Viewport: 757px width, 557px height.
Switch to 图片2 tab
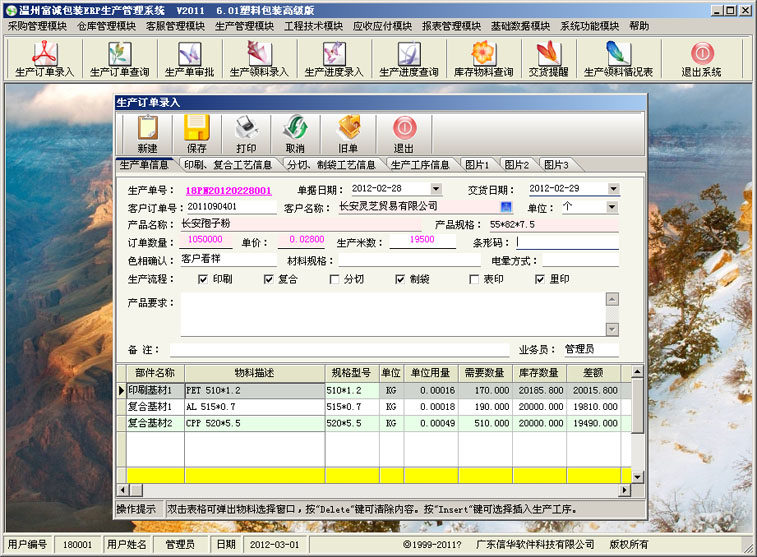pyautogui.click(x=517, y=165)
